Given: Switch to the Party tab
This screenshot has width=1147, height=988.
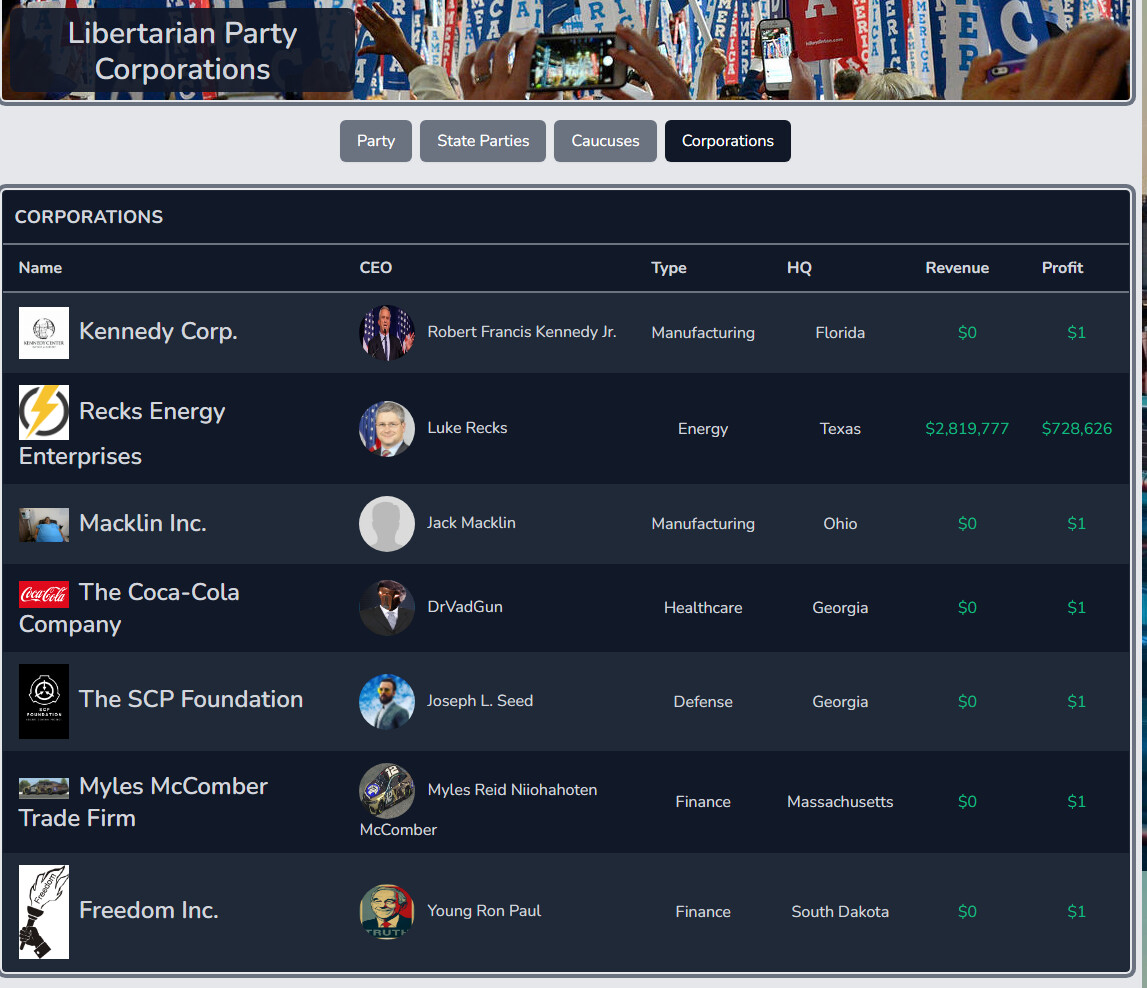Looking at the screenshot, I should point(375,141).
